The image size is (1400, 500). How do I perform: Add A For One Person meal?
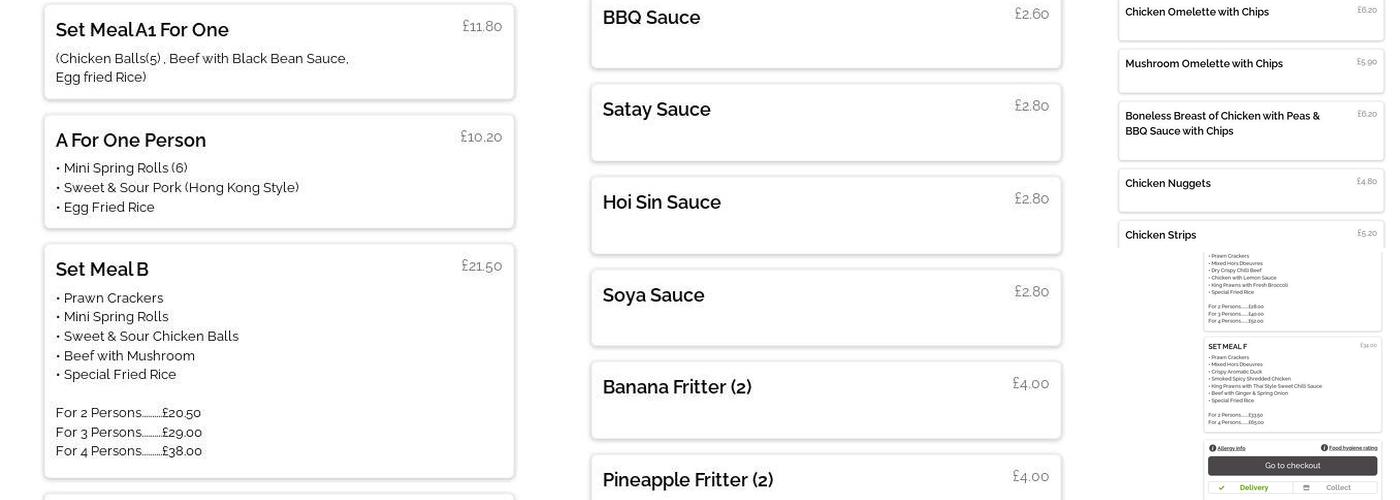pyautogui.click(x=279, y=171)
